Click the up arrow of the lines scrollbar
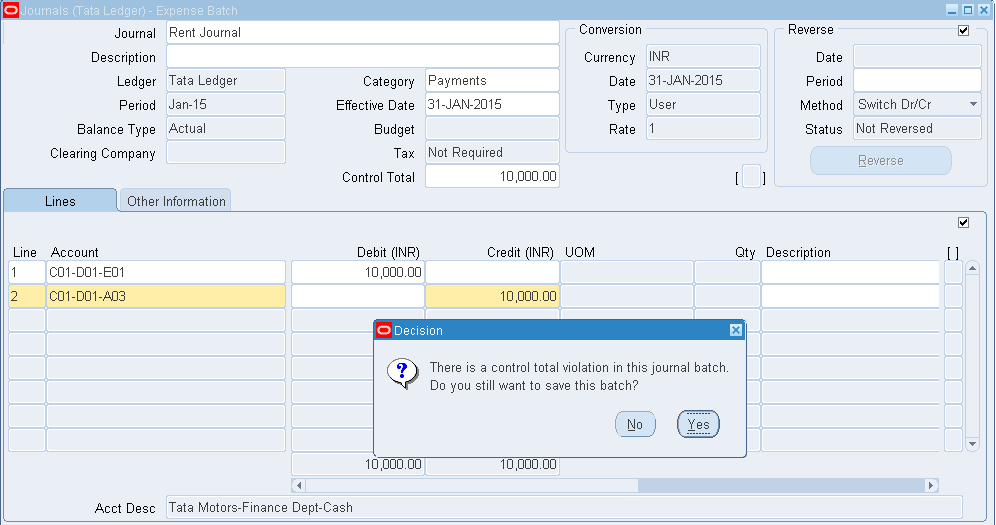Viewport: 996px width, 525px height. click(971, 270)
